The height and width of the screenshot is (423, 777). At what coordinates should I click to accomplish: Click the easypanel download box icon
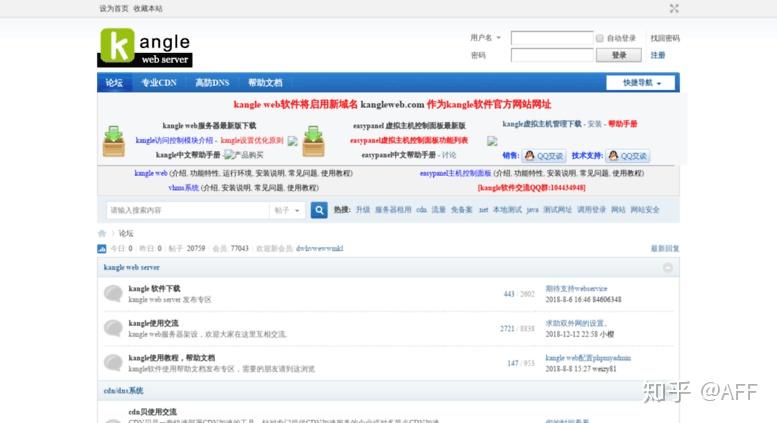[314, 141]
